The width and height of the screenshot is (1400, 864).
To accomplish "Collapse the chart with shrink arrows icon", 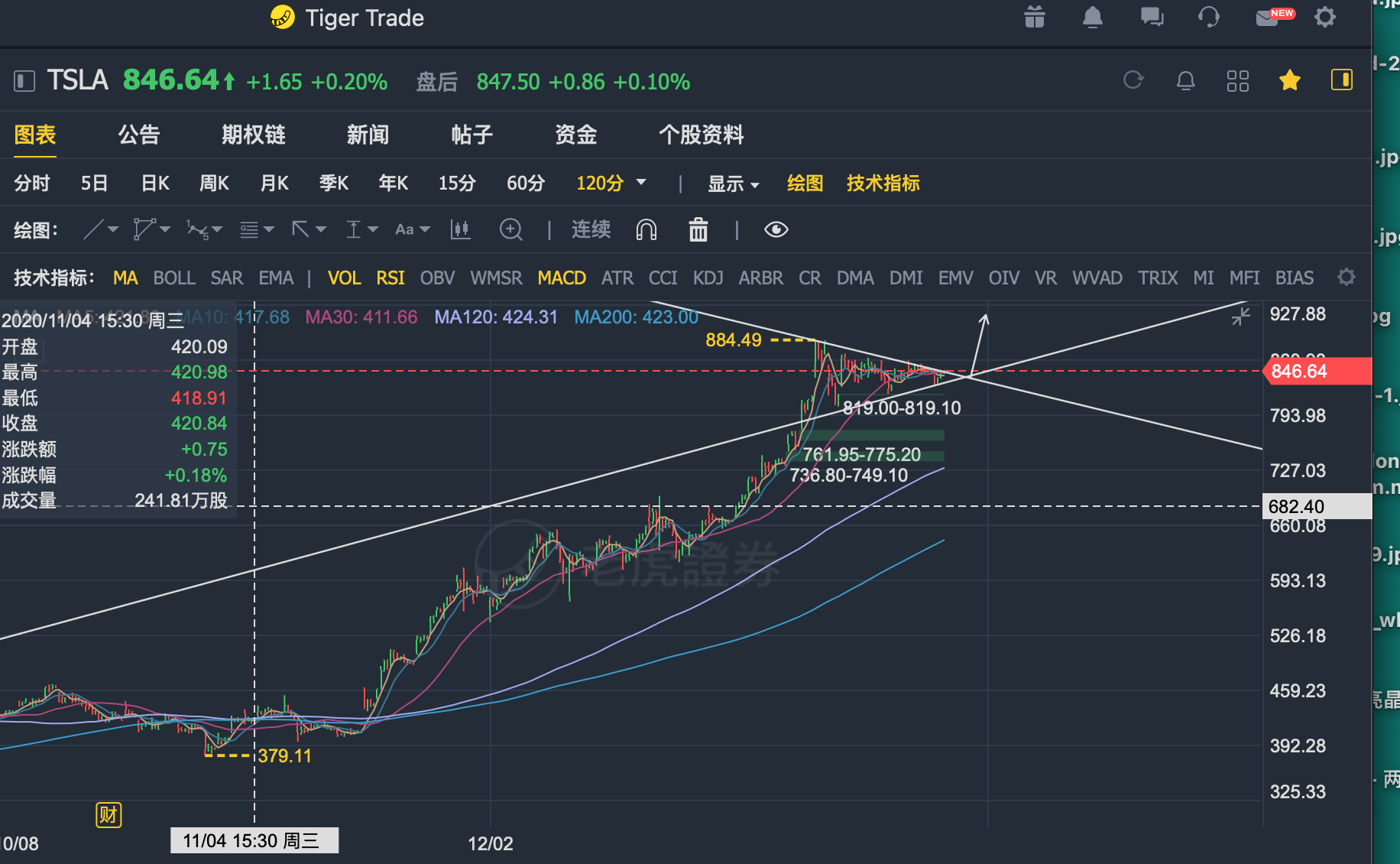I will [x=1241, y=316].
